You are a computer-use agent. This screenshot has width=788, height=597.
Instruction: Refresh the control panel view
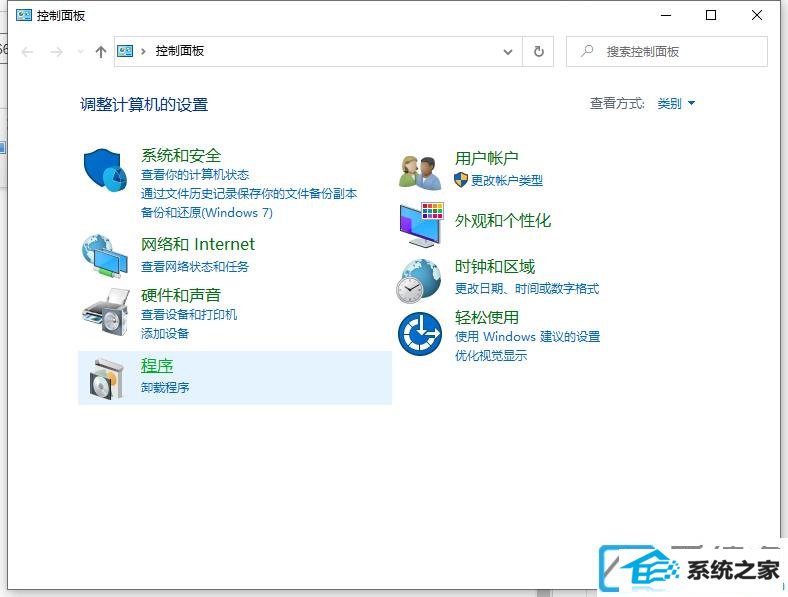click(x=538, y=51)
